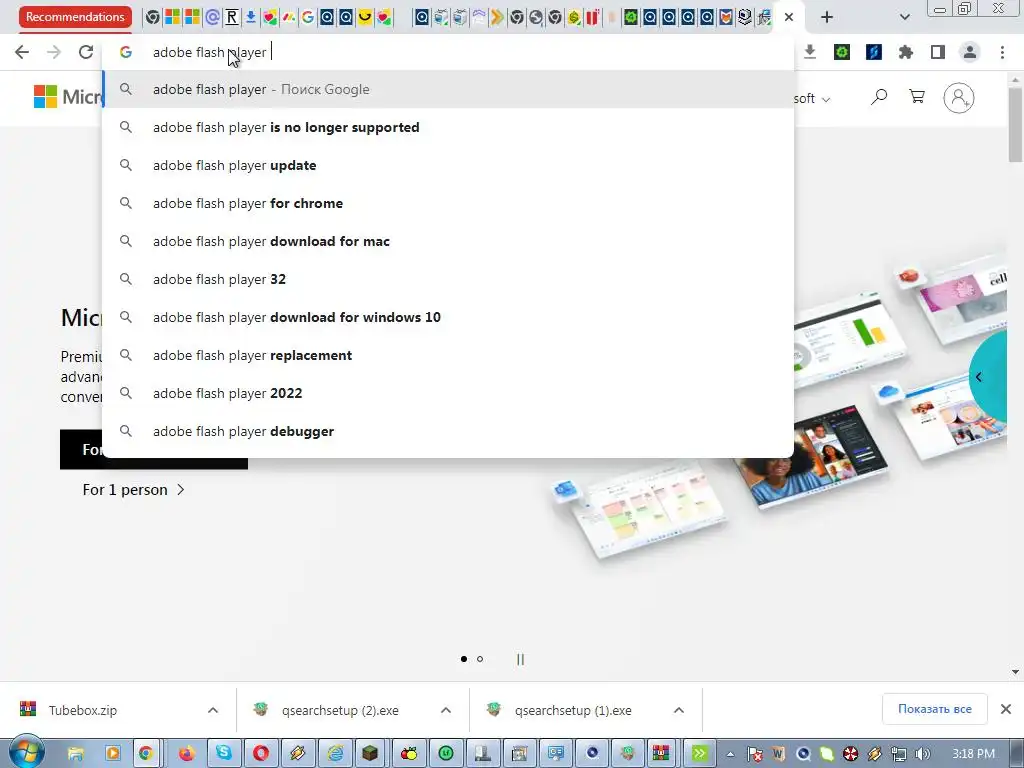Show hidden system tray icons
Viewport: 1024px width, 768px height.
click(x=730, y=754)
